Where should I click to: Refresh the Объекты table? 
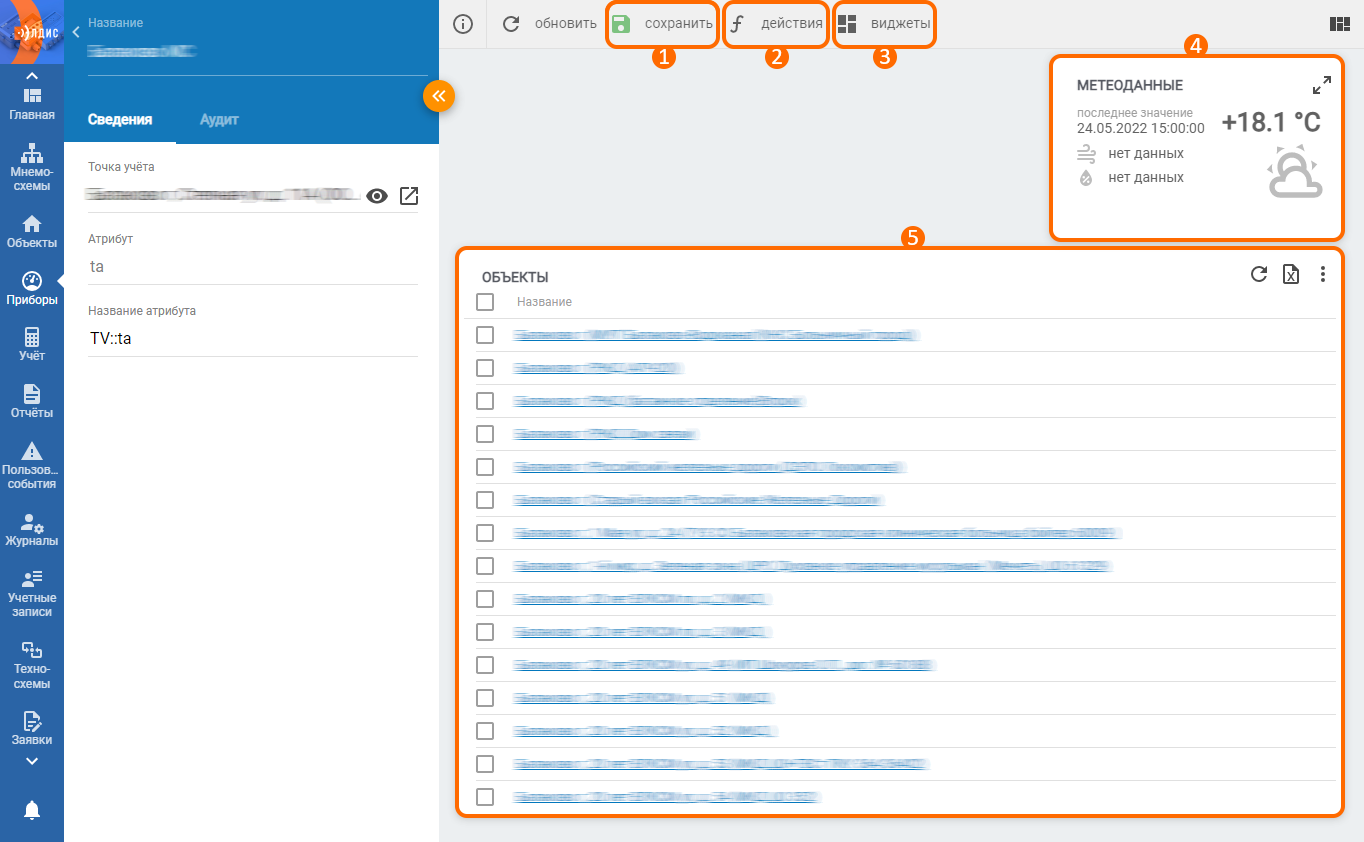tap(1259, 274)
